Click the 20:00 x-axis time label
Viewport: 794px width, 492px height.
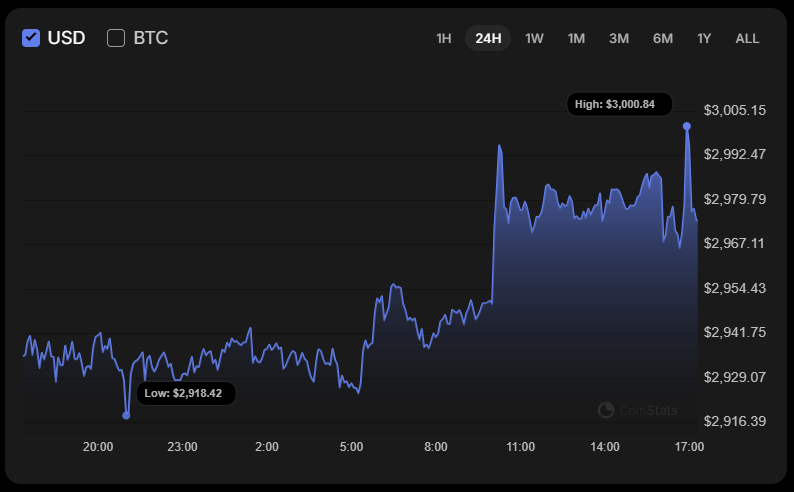click(x=97, y=446)
